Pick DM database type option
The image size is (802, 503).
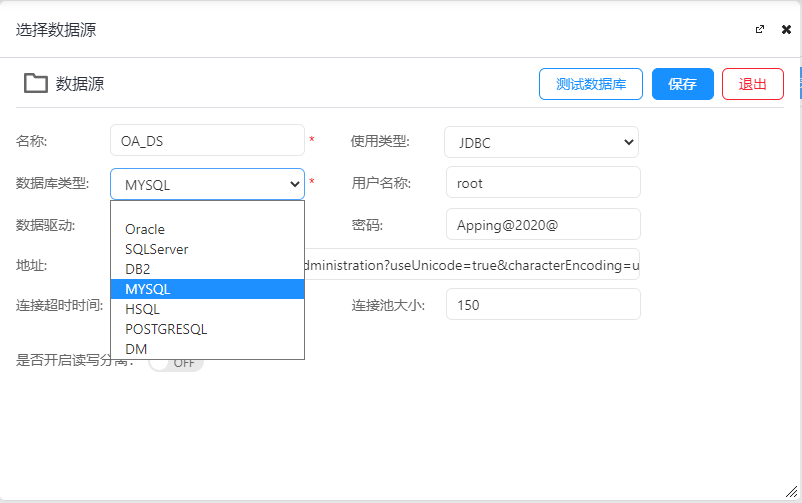pos(207,349)
